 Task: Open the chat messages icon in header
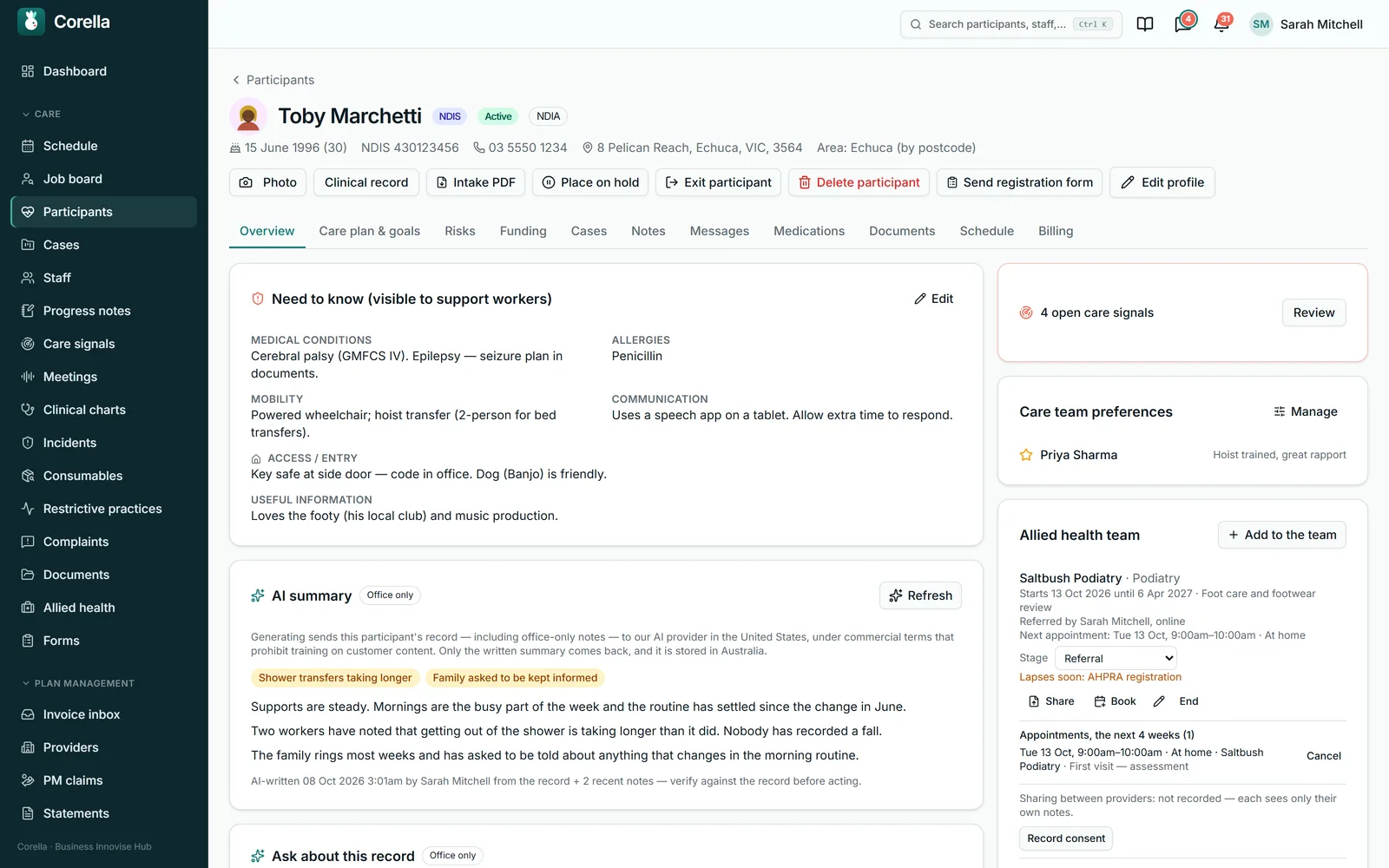point(1183,24)
